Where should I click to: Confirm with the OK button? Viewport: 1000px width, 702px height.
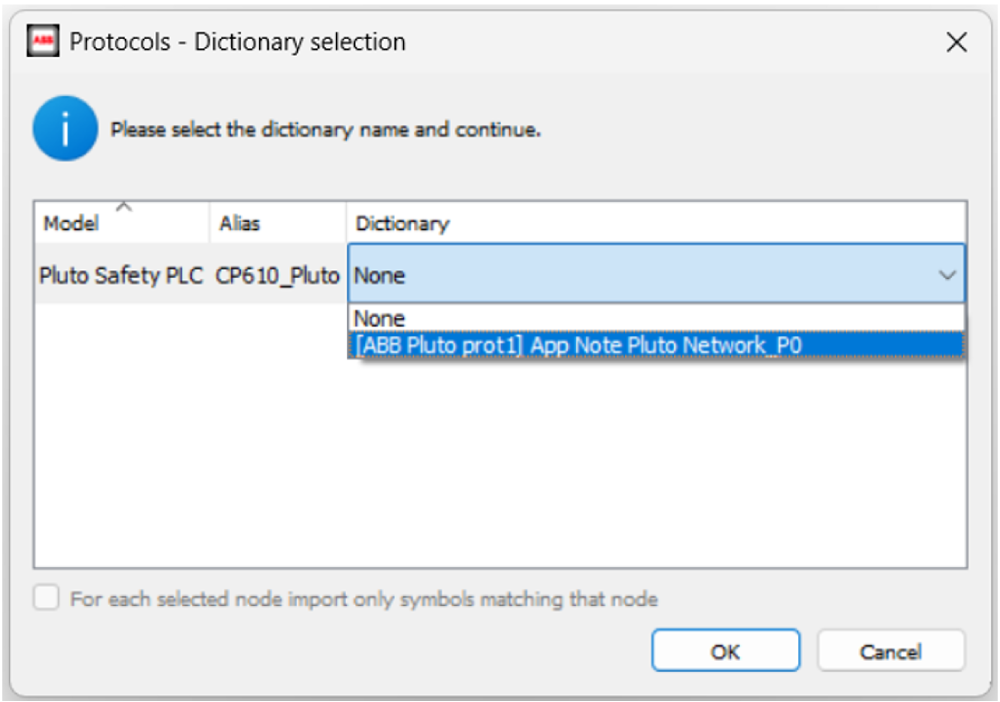725,651
